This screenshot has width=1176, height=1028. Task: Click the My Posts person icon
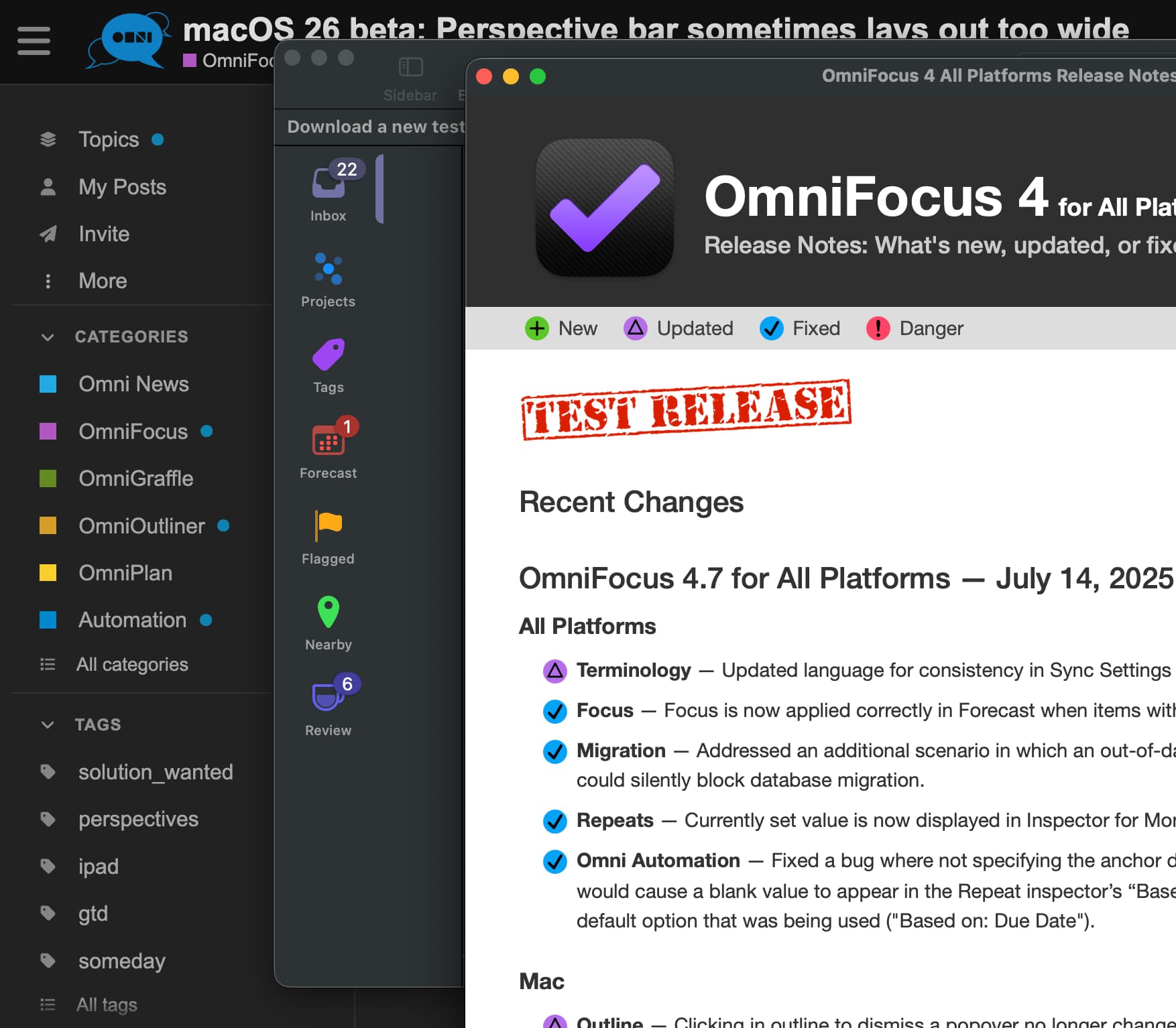48,187
